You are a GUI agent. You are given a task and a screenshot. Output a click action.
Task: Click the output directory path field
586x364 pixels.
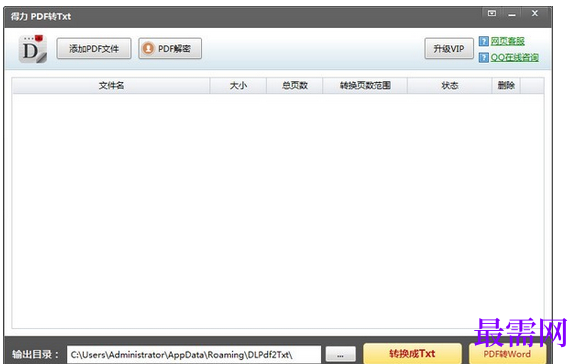coord(194,354)
